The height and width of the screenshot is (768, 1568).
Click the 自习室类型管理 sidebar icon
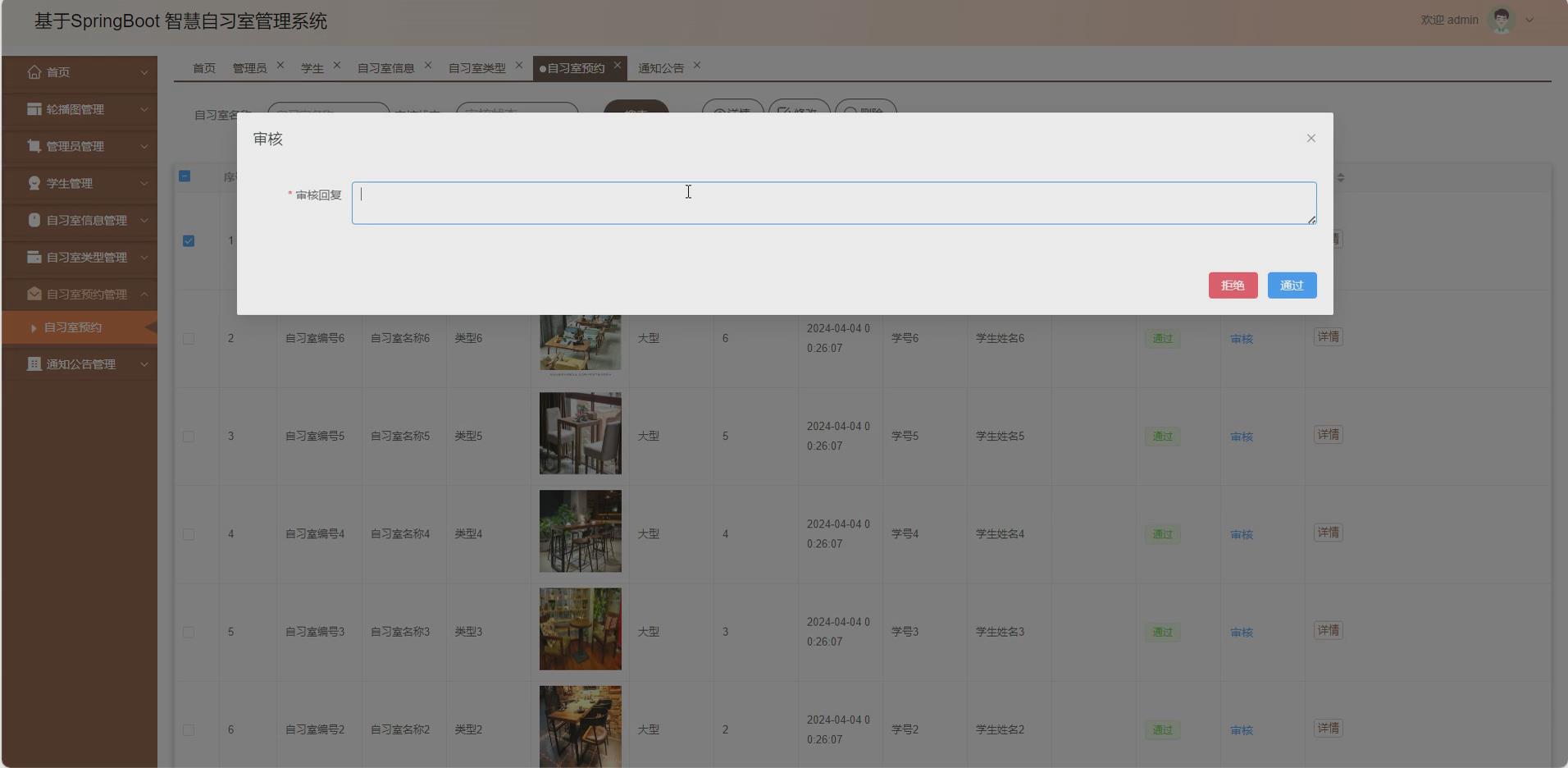tap(34, 257)
